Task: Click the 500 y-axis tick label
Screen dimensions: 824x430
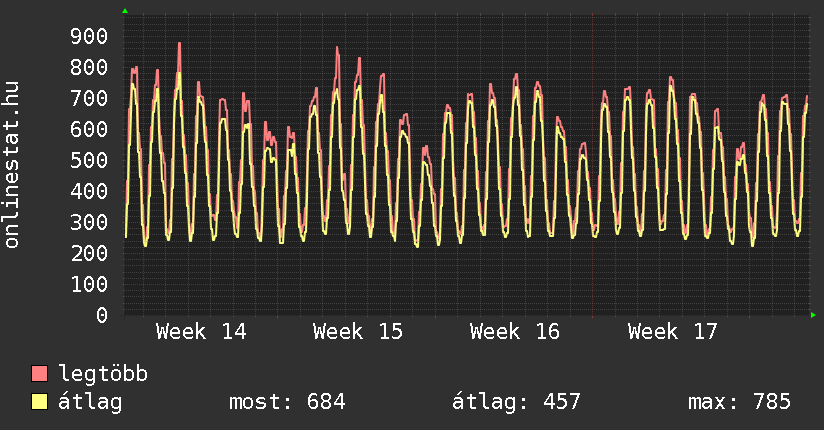Action: [89, 161]
